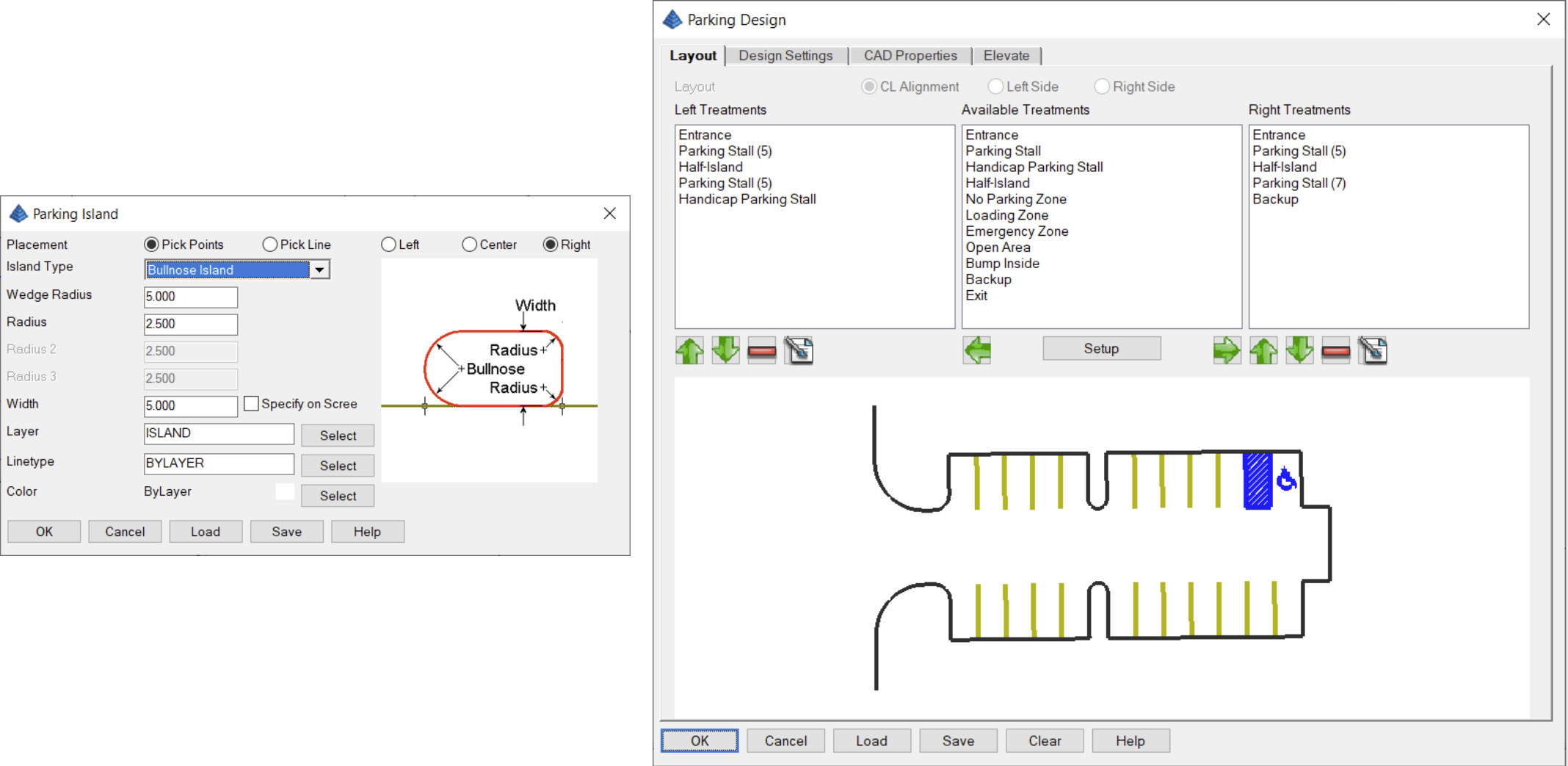Click the Setup button
The width and height of the screenshot is (1568, 766).
[x=1101, y=349]
